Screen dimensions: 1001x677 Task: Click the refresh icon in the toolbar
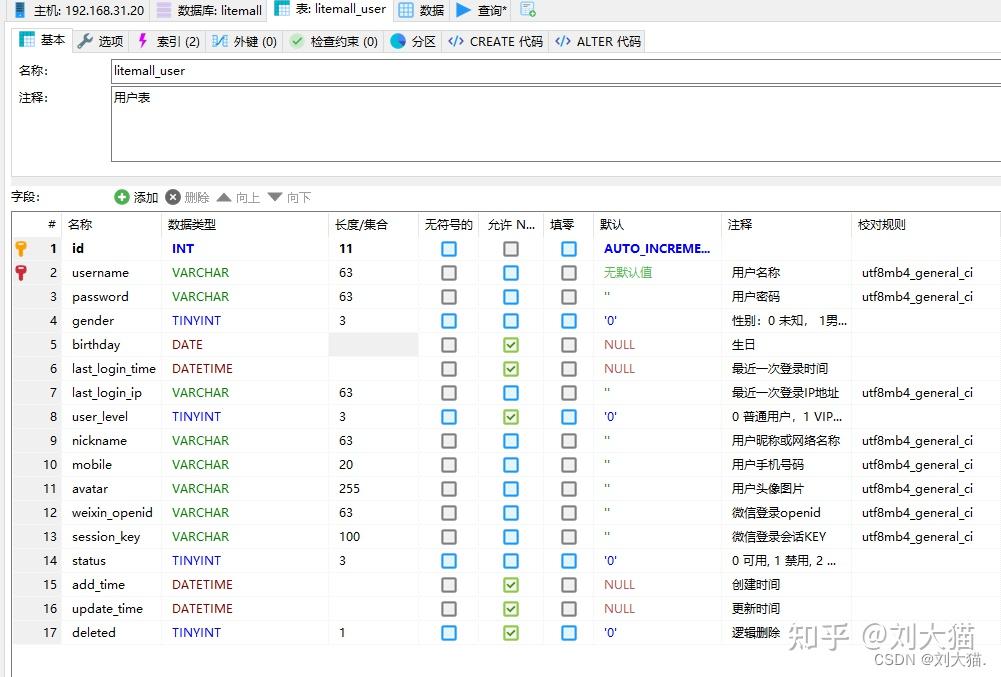point(528,9)
